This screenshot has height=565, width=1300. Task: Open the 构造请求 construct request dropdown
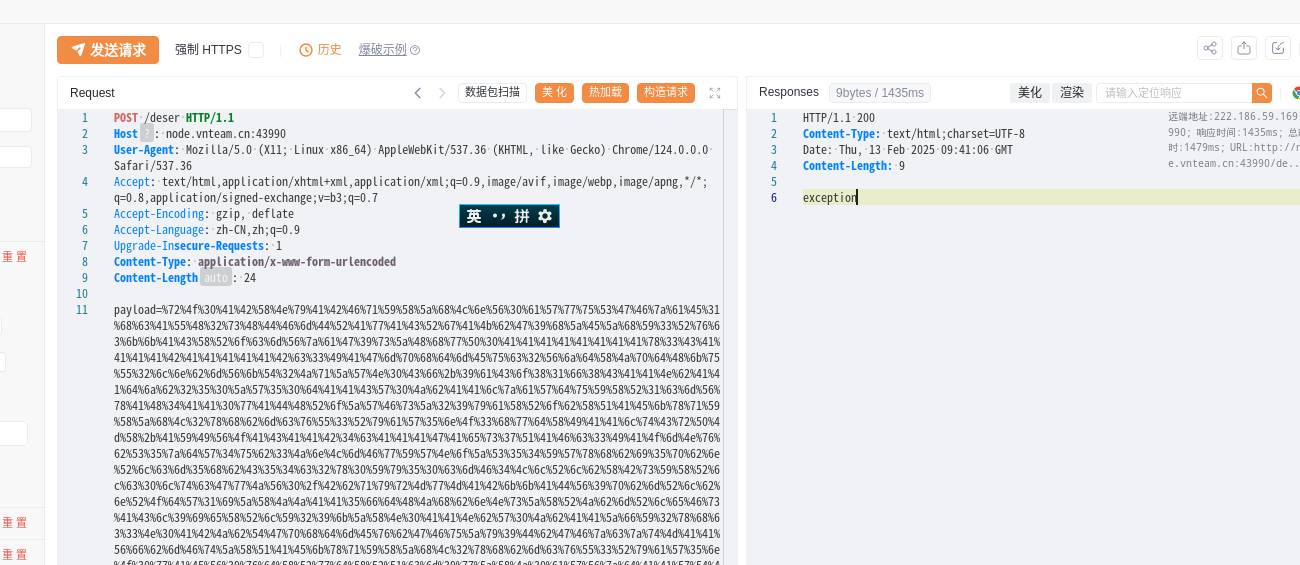665,92
